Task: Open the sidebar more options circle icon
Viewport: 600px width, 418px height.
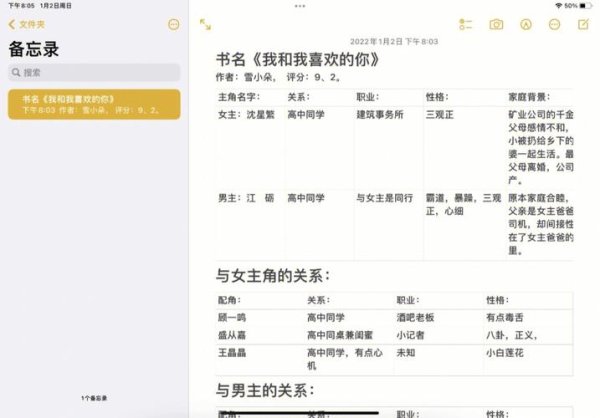Action: point(173,24)
